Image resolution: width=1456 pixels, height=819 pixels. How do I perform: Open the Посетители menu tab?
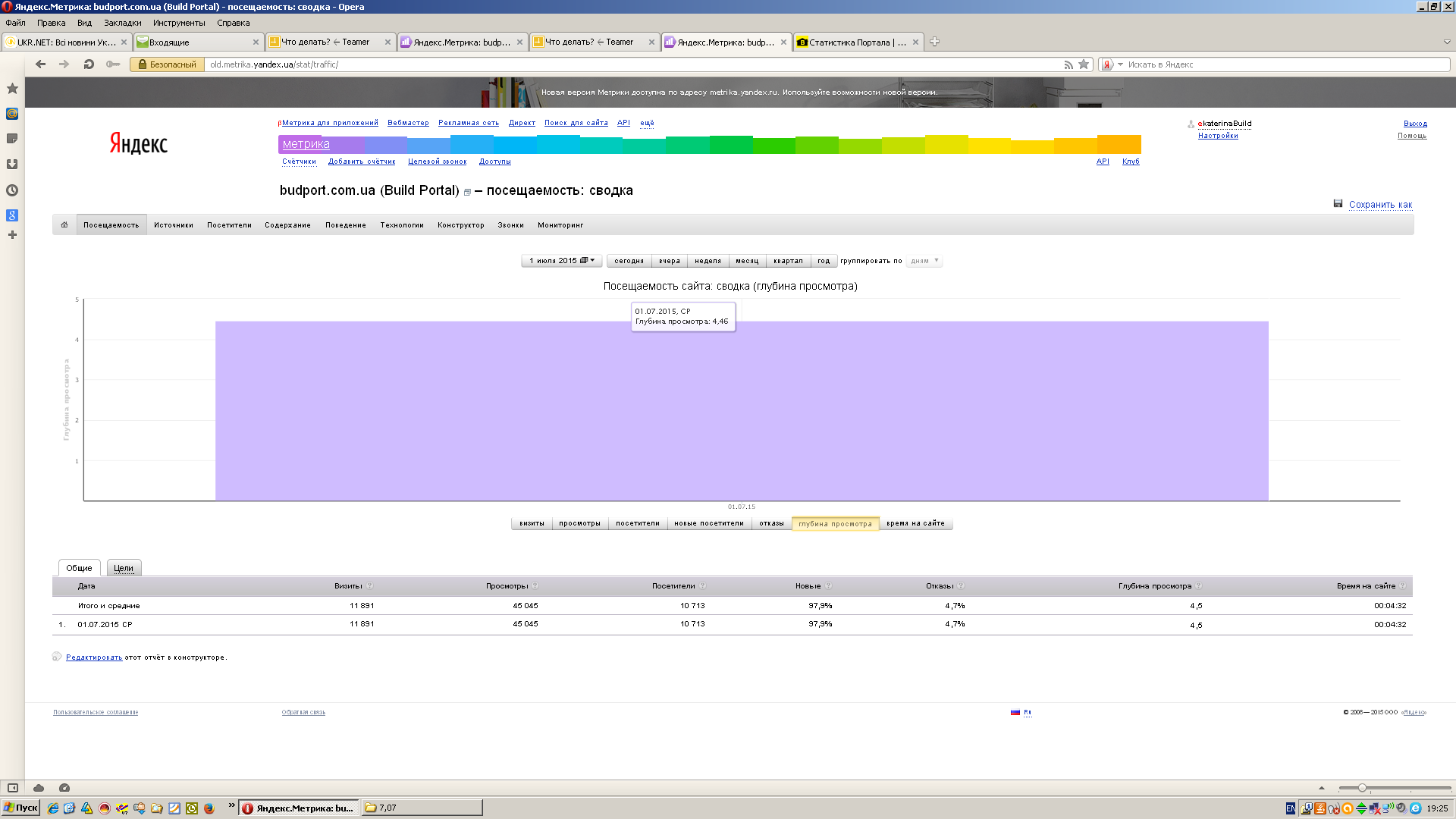click(229, 225)
